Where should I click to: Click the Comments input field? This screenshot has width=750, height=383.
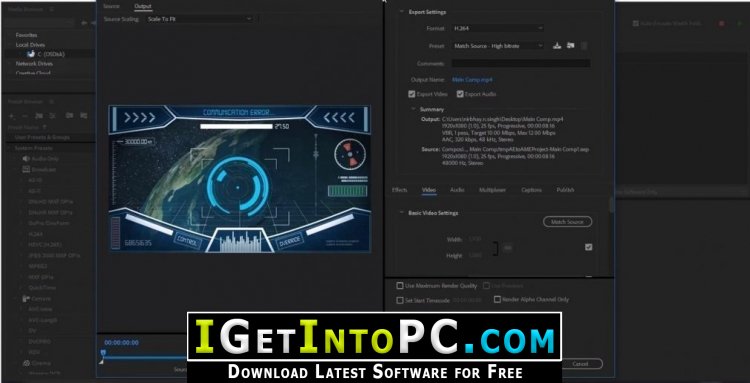tap(521, 63)
